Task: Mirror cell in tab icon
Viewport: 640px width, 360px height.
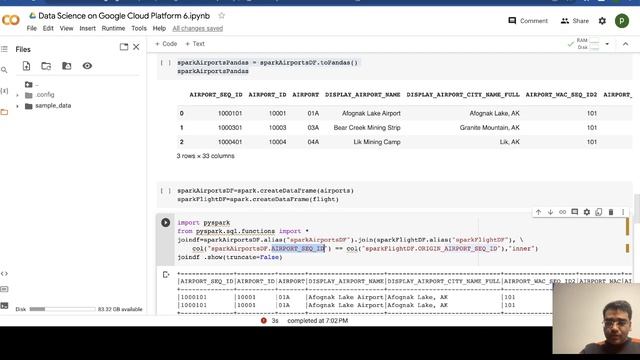Action: 599,212
